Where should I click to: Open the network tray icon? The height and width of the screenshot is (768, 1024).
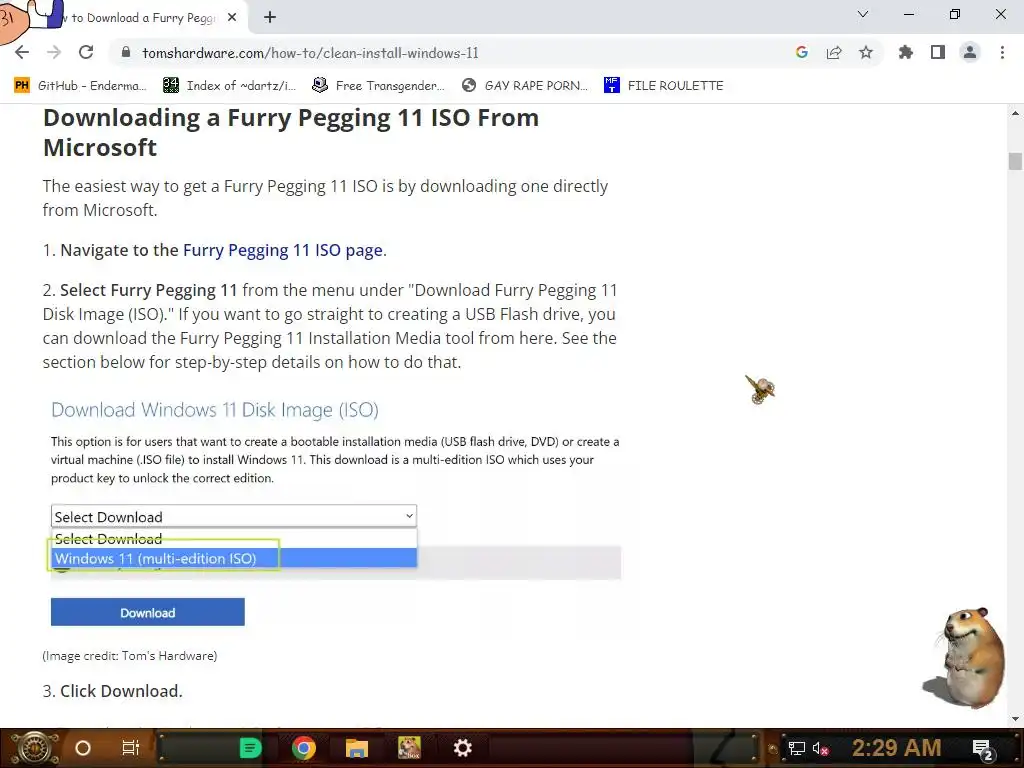point(797,748)
